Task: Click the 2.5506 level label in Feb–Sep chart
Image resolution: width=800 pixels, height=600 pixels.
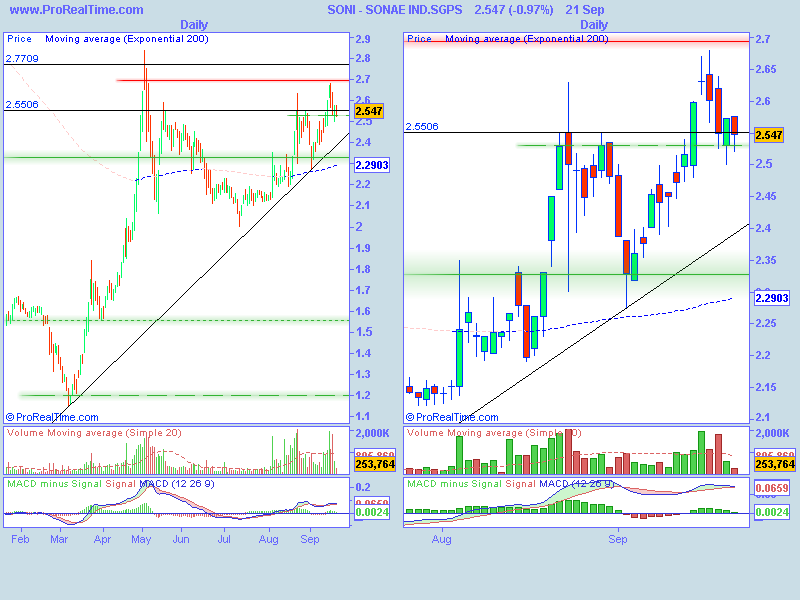Action: (22, 105)
